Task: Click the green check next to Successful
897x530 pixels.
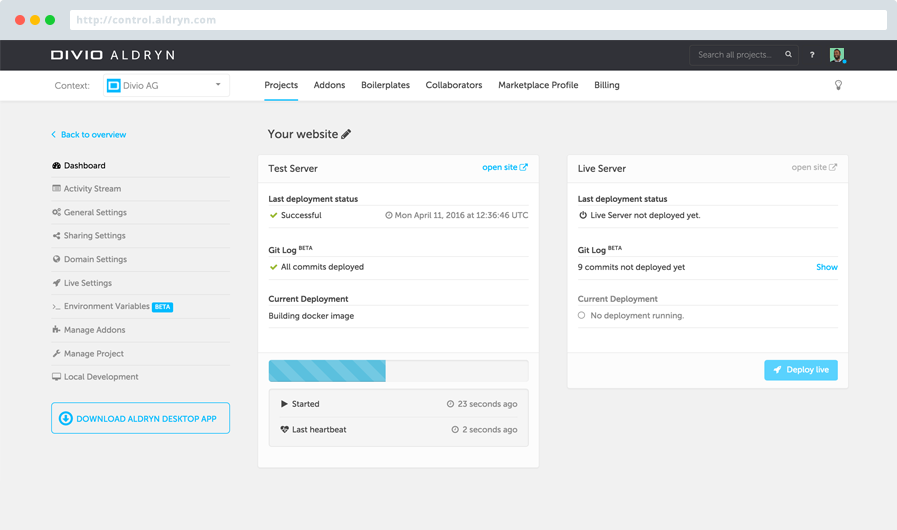Action: [273, 215]
